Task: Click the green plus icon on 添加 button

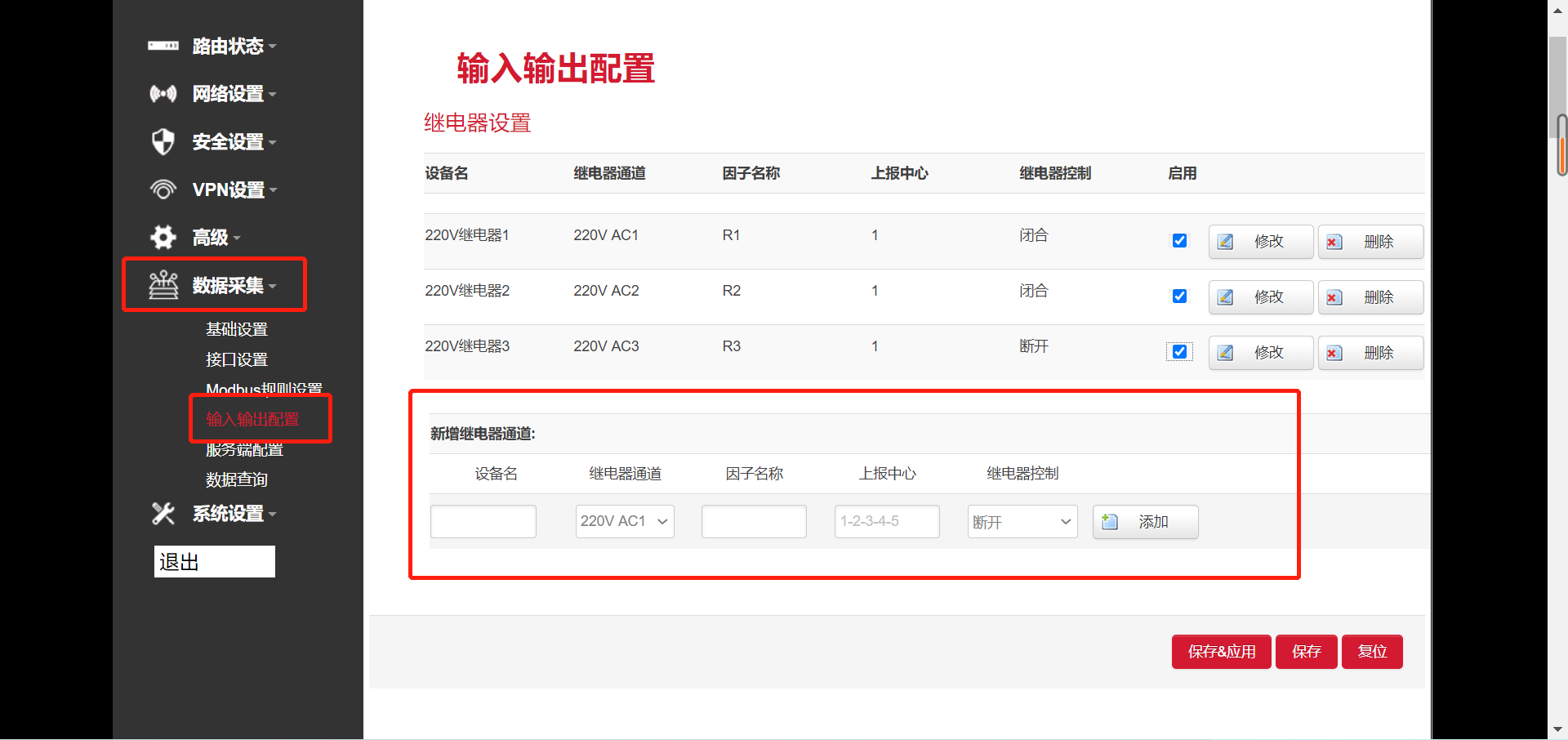Action: click(1109, 521)
